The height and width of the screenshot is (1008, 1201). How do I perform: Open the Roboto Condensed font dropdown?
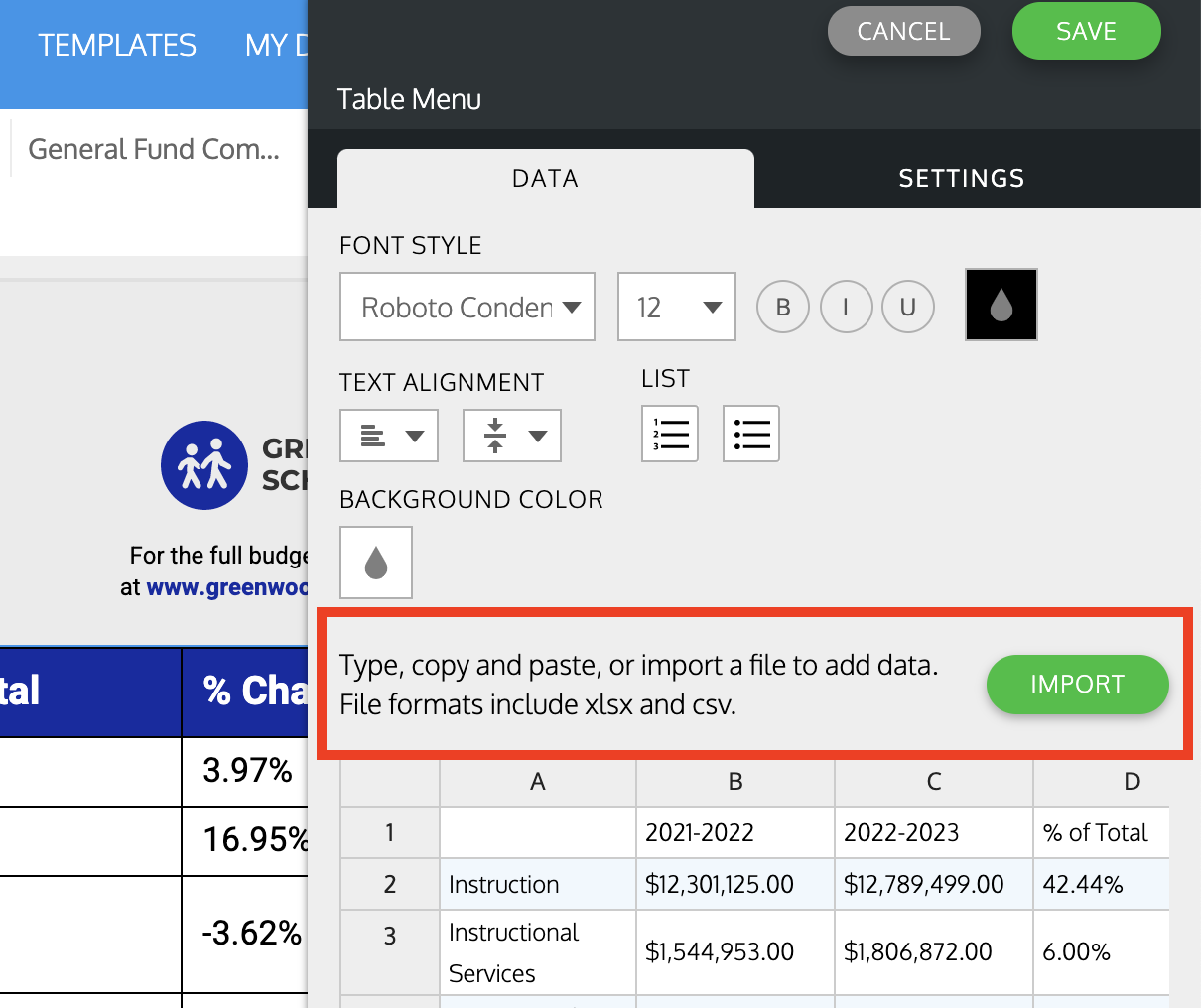(x=467, y=307)
